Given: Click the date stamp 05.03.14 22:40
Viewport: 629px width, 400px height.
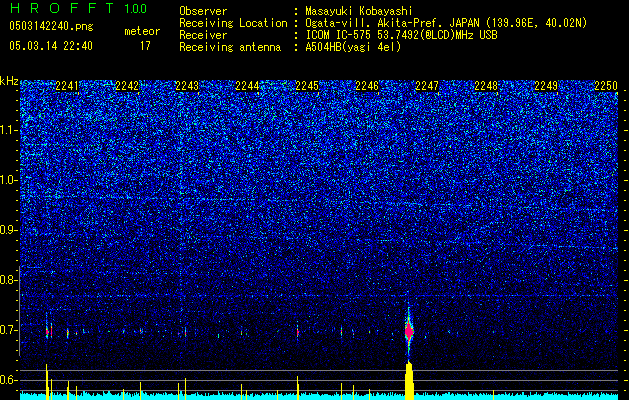Looking at the screenshot, I should point(51,46).
